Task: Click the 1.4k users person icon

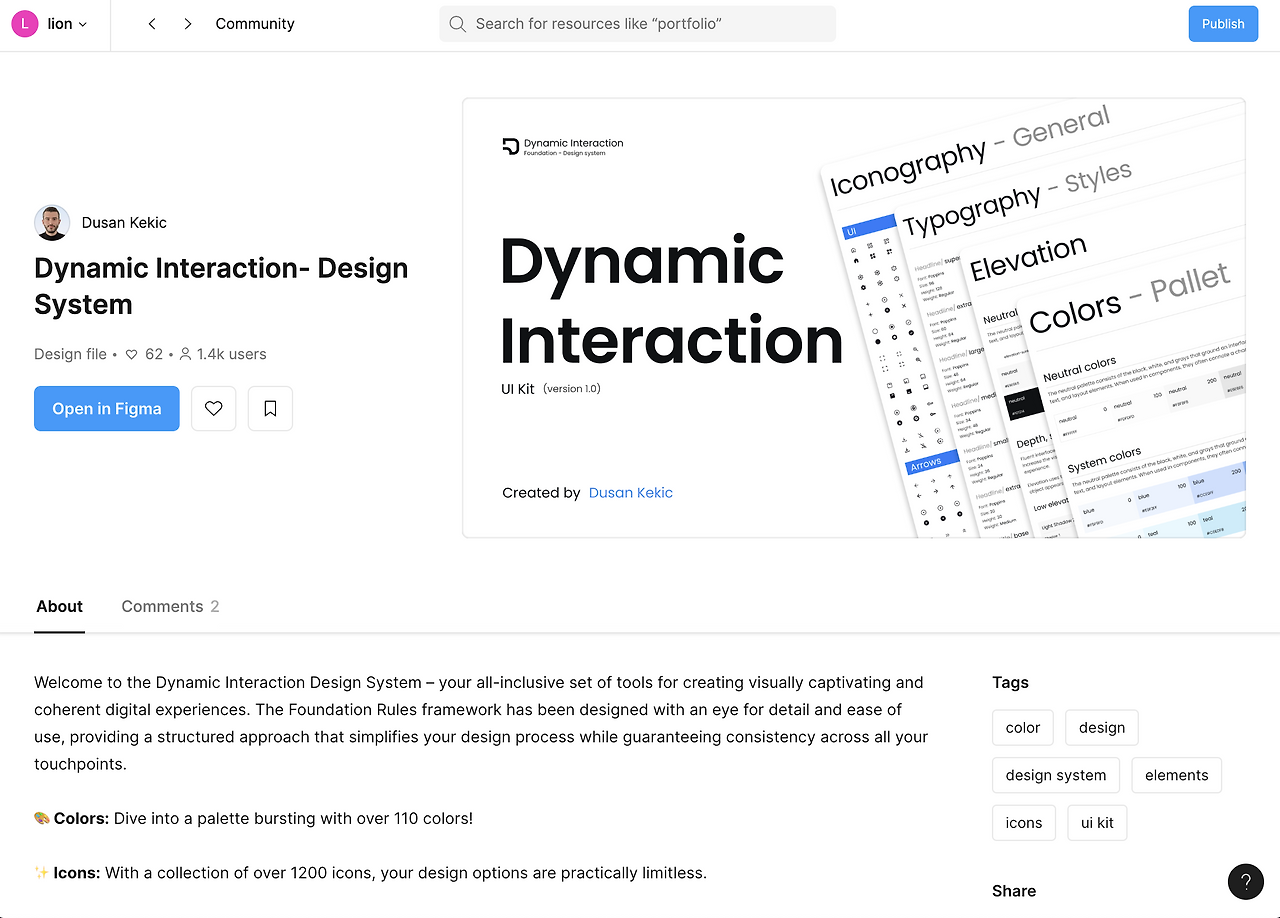Action: [x=185, y=354]
